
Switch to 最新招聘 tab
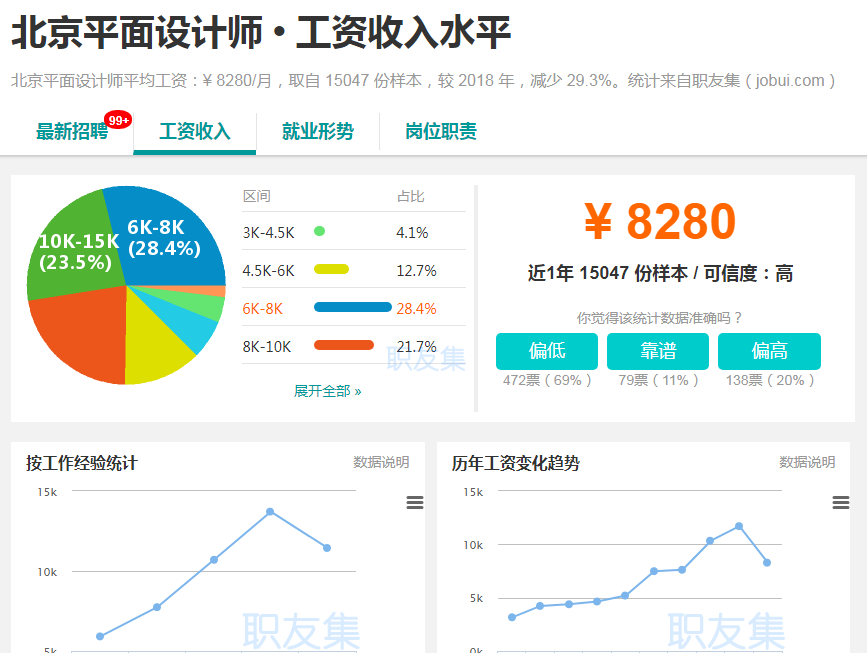point(72,131)
